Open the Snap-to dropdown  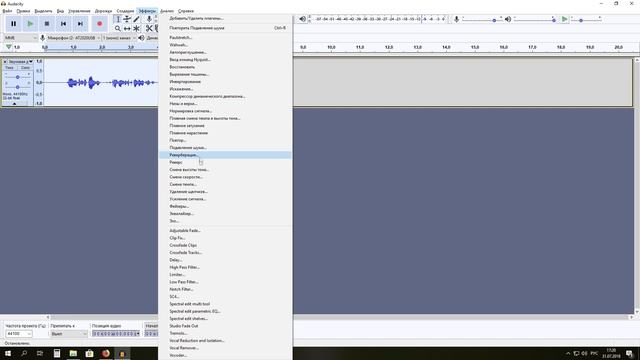click(69, 333)
